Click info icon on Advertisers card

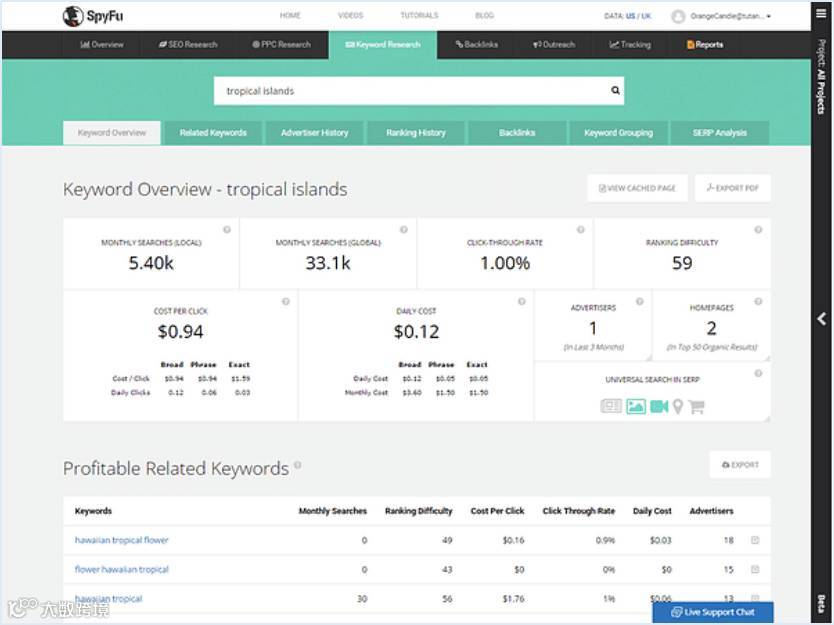[x=640, y=302]
